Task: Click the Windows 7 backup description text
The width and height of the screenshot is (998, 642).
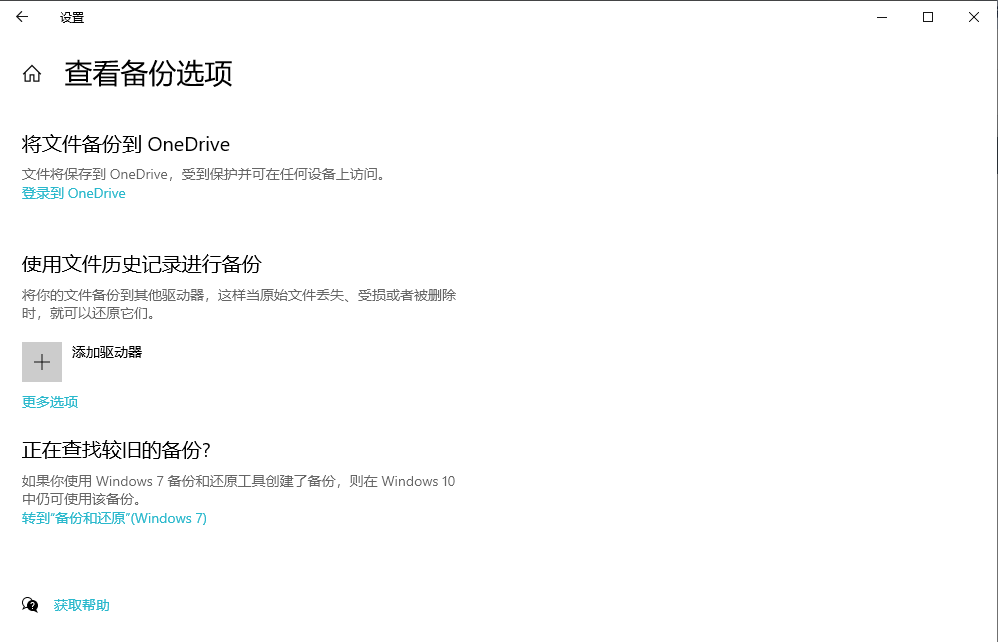Action: [x=240, y=481]
